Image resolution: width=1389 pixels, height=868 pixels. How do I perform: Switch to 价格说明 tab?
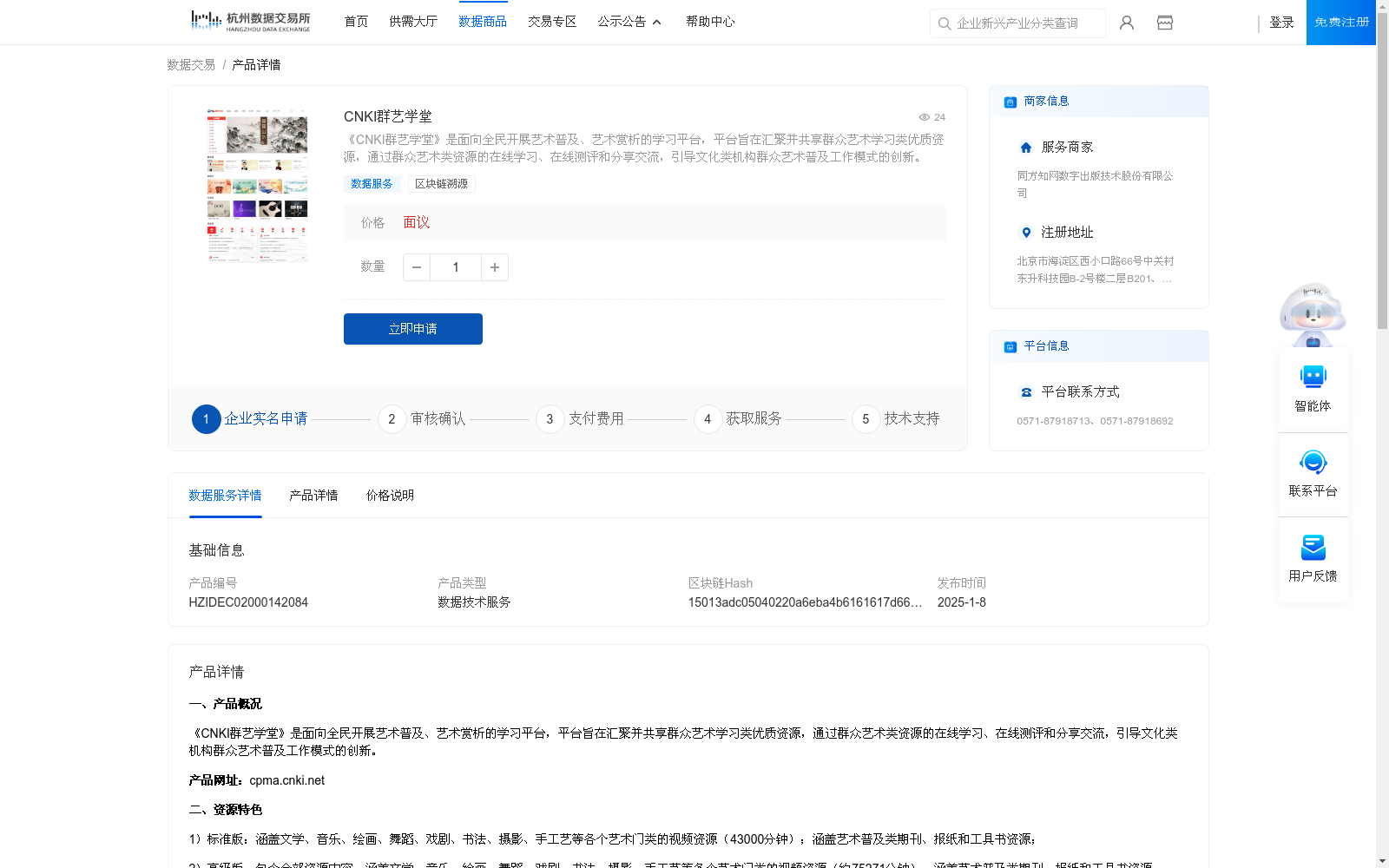390,496
